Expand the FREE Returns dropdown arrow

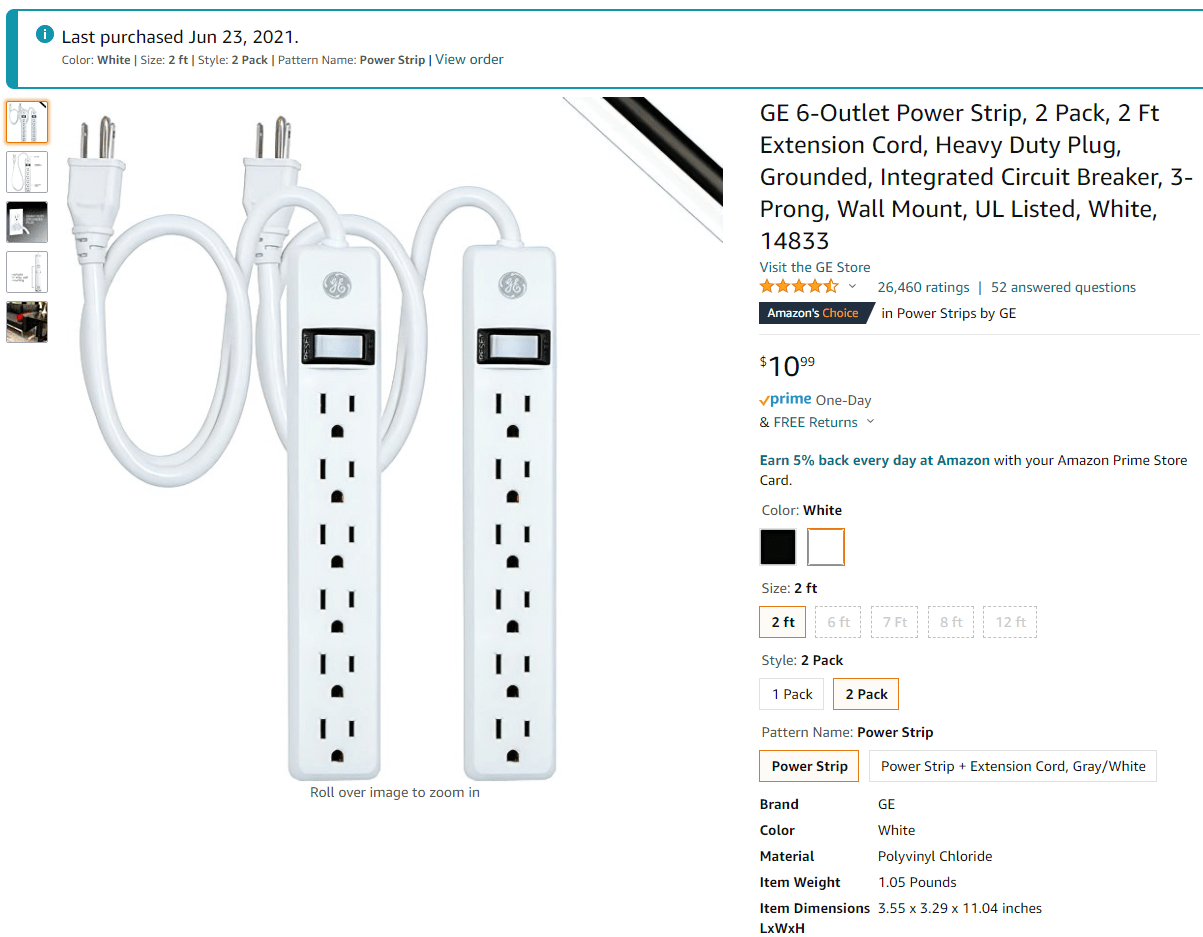click(x=870, y=422)
